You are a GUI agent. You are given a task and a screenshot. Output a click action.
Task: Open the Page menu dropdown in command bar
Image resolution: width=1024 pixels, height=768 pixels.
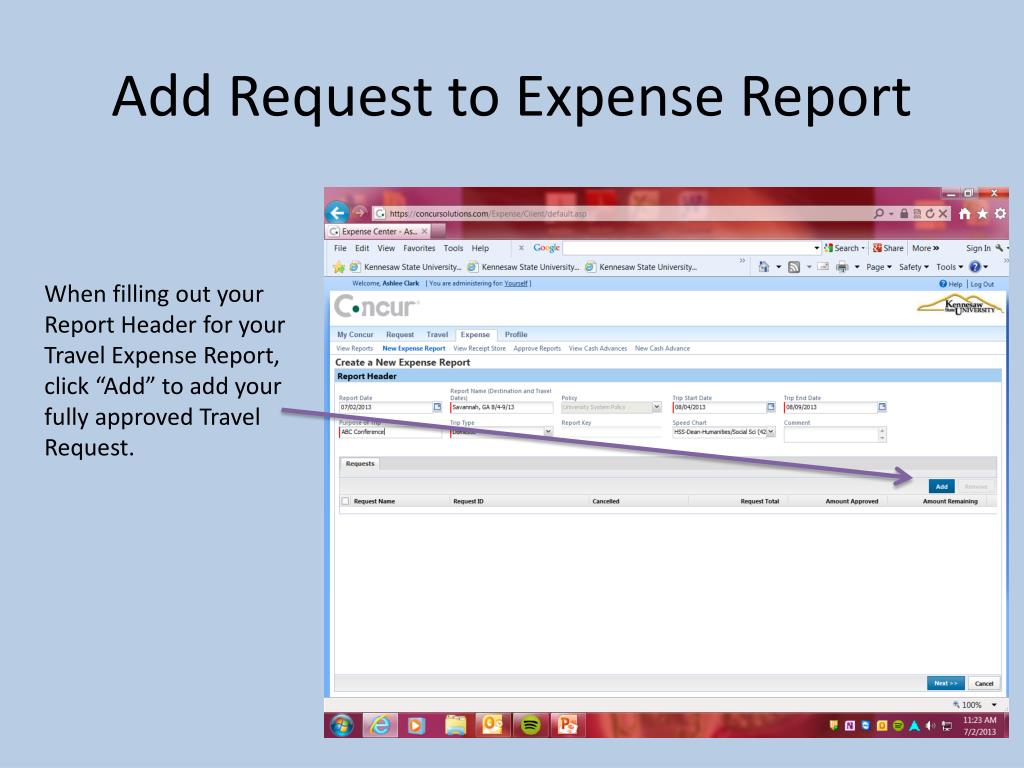[x=878, y=266]
